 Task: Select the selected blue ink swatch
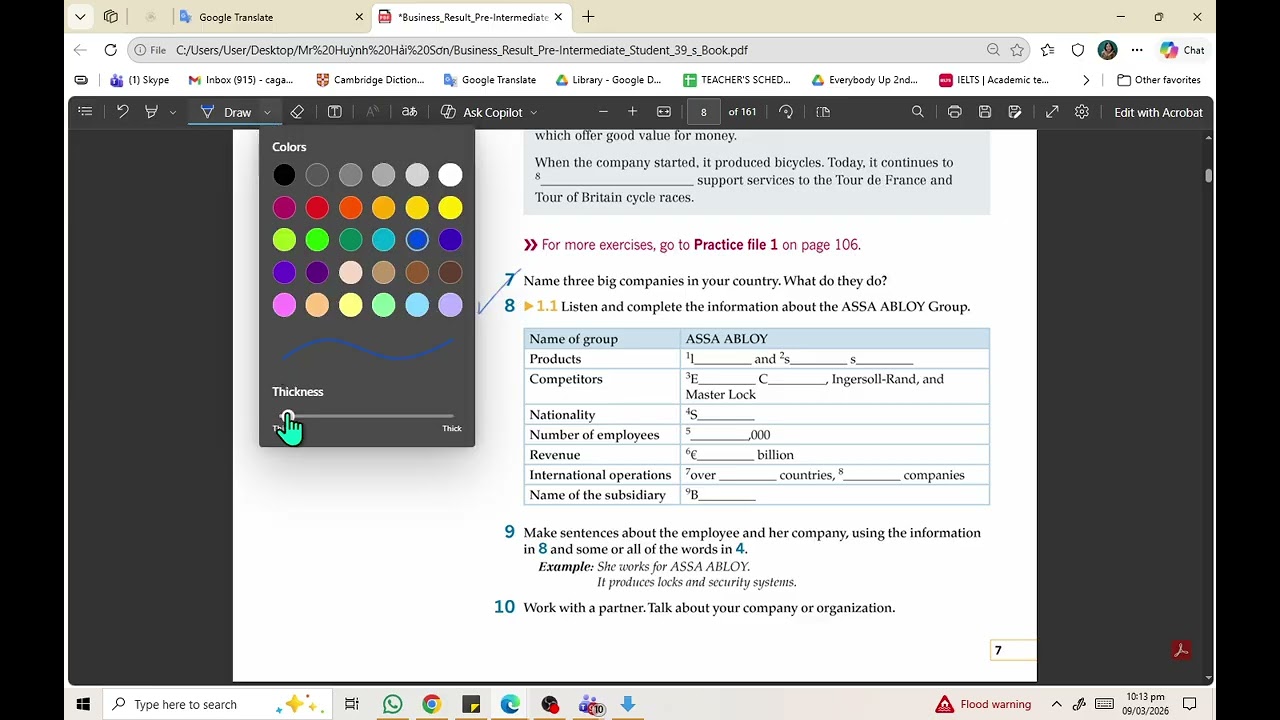(417, 239)
